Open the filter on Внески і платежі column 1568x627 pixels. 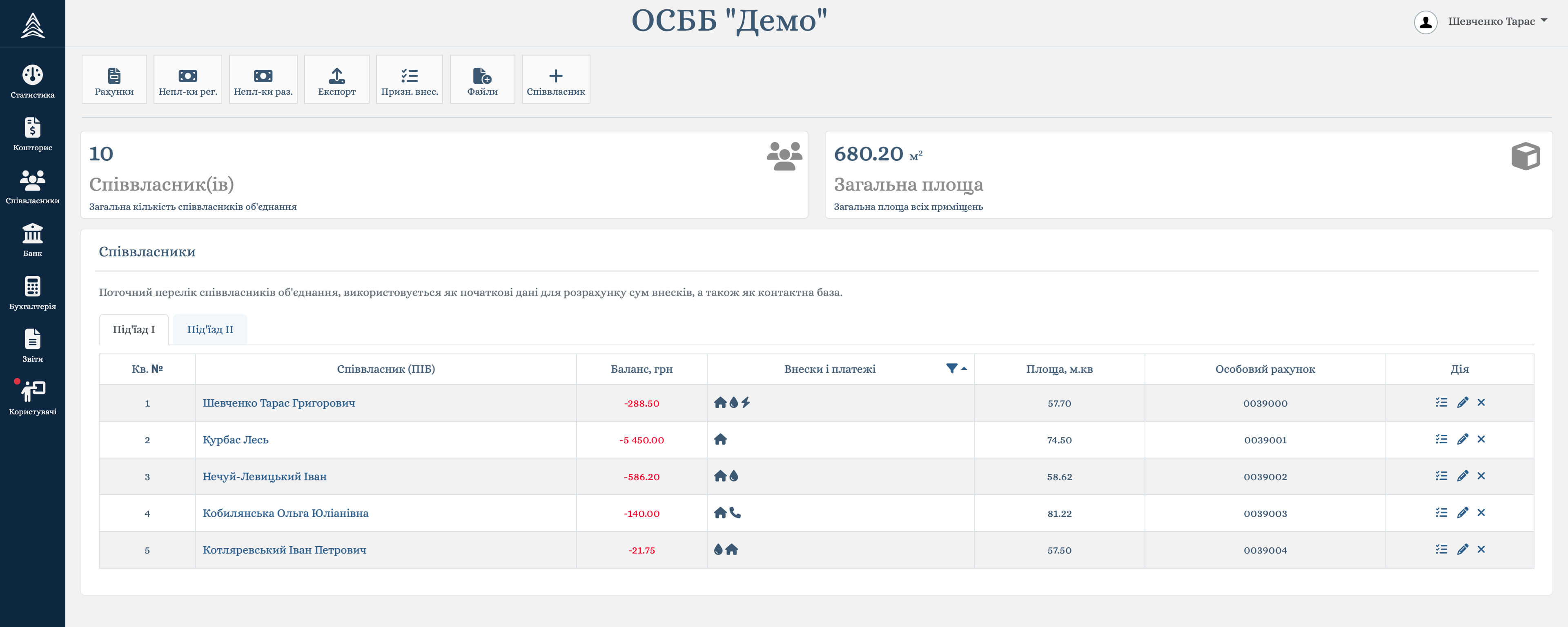[951, 368]
